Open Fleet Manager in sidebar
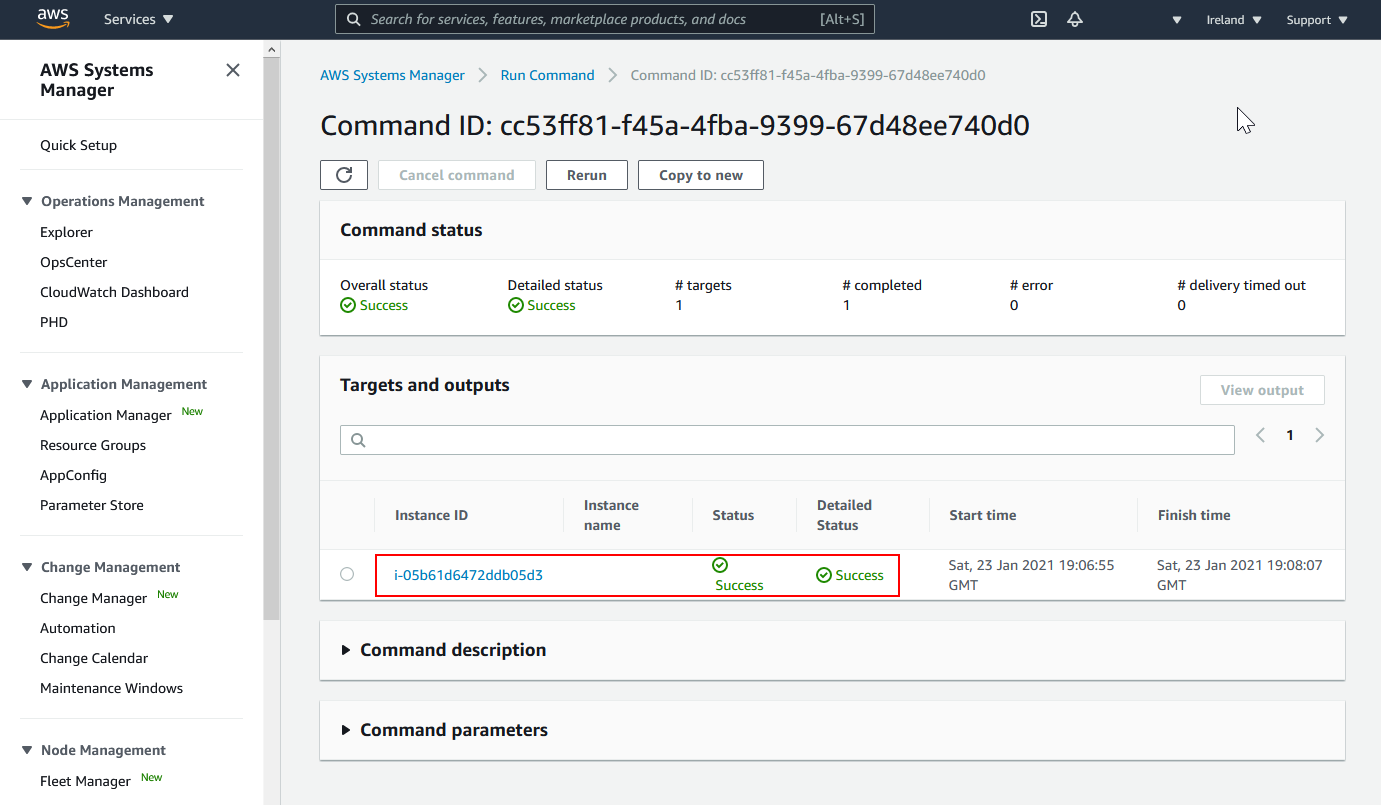The height and width of the screenshot is (805, 1381). click(x=85, y=781)
